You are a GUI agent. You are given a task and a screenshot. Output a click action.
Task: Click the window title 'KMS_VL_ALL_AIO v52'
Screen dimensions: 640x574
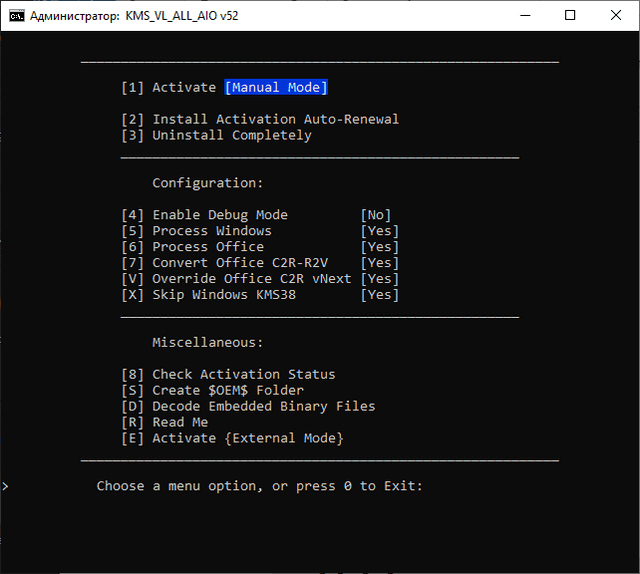click(182, 16)
